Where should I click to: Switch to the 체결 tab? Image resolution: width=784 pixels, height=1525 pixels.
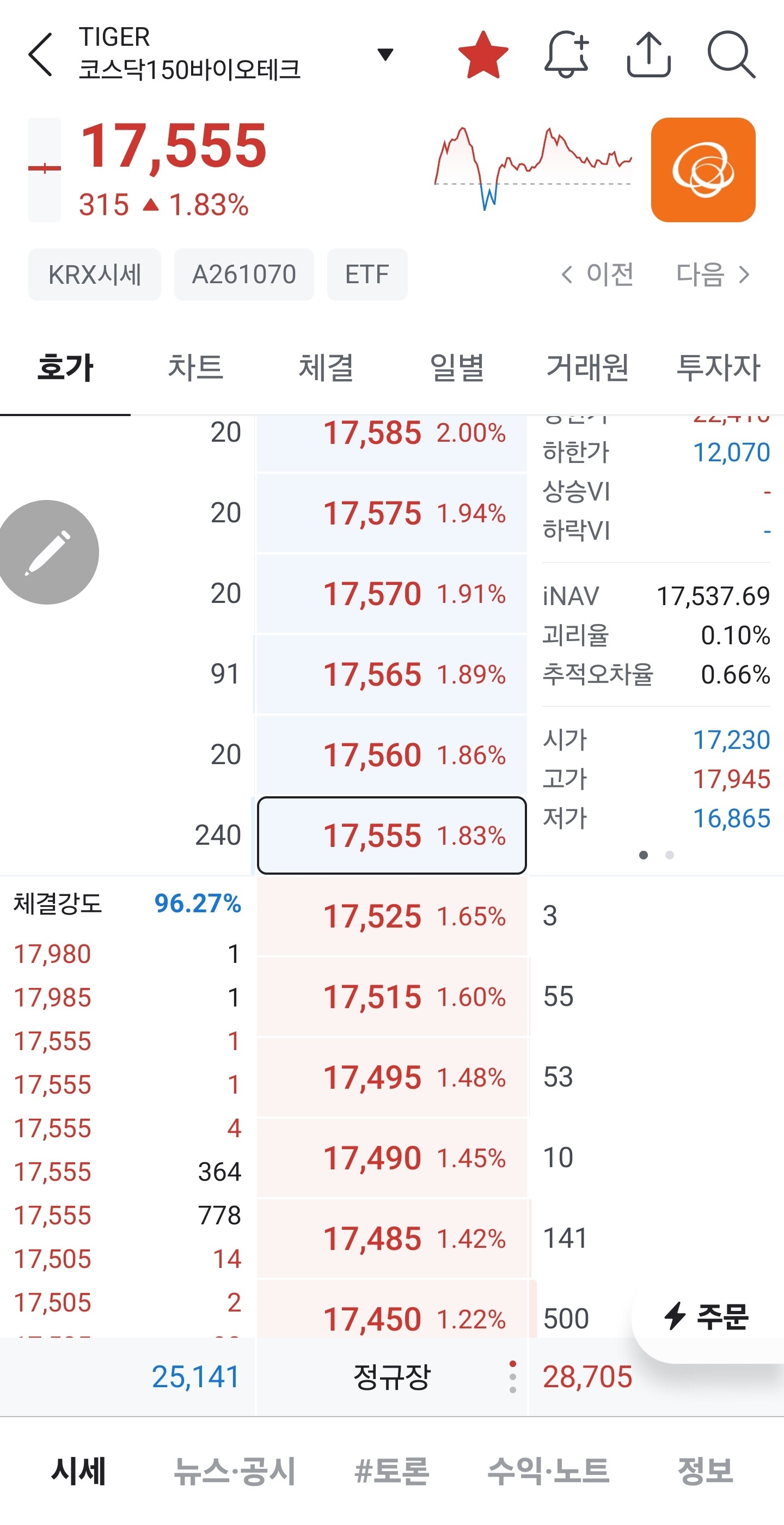tap(326, 367)
